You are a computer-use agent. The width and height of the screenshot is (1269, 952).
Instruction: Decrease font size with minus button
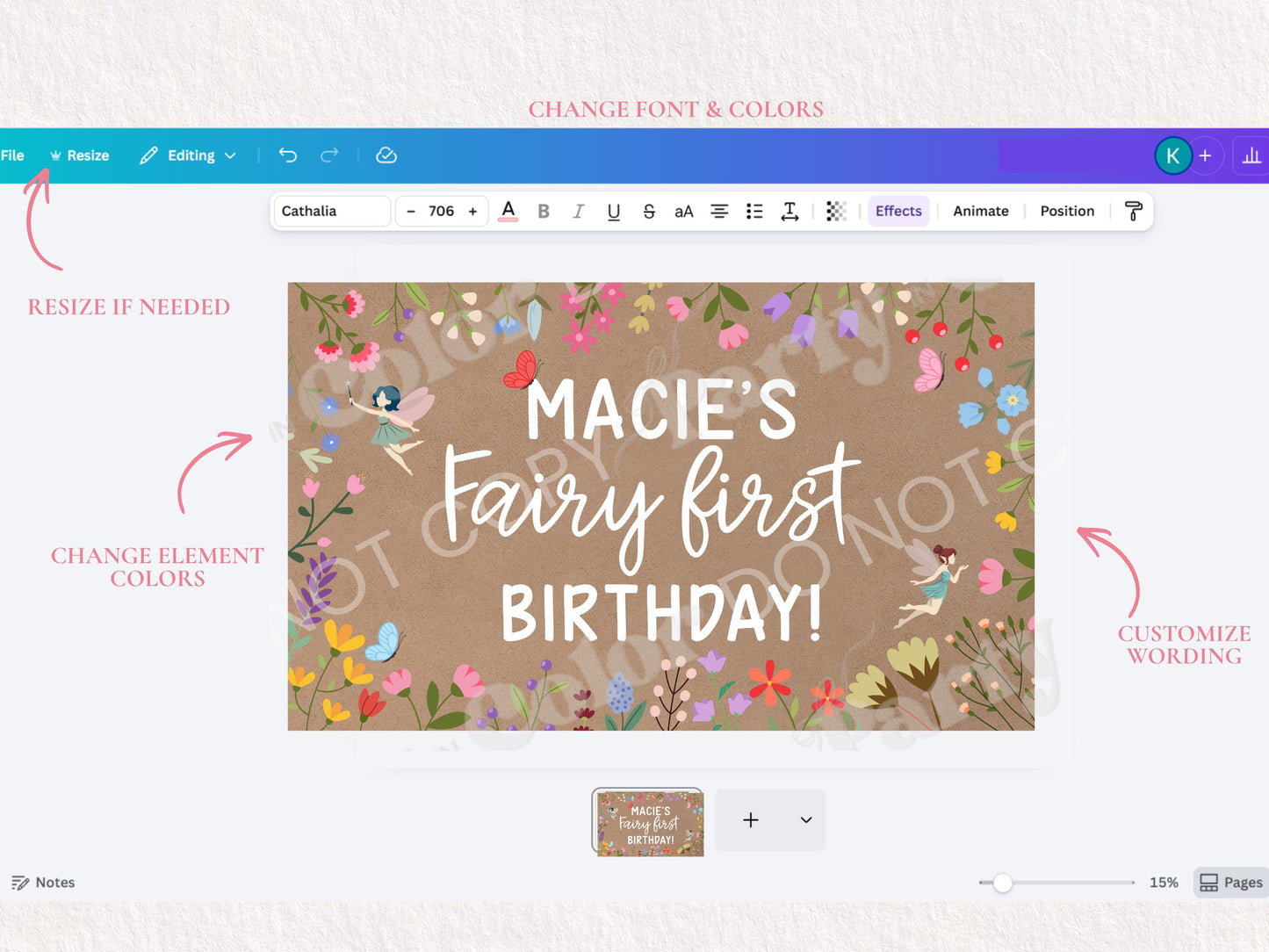pyautogui.click(x=411, y=211)
